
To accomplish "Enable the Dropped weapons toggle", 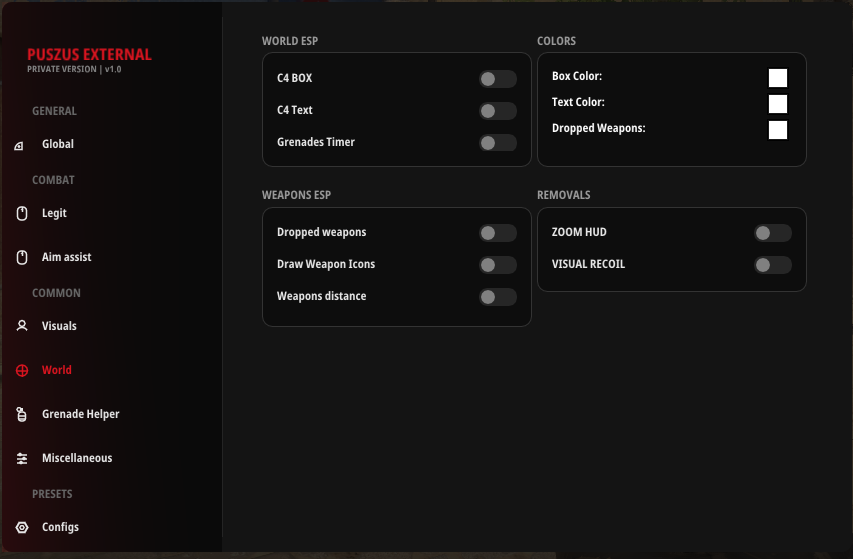I will (498, 233).
